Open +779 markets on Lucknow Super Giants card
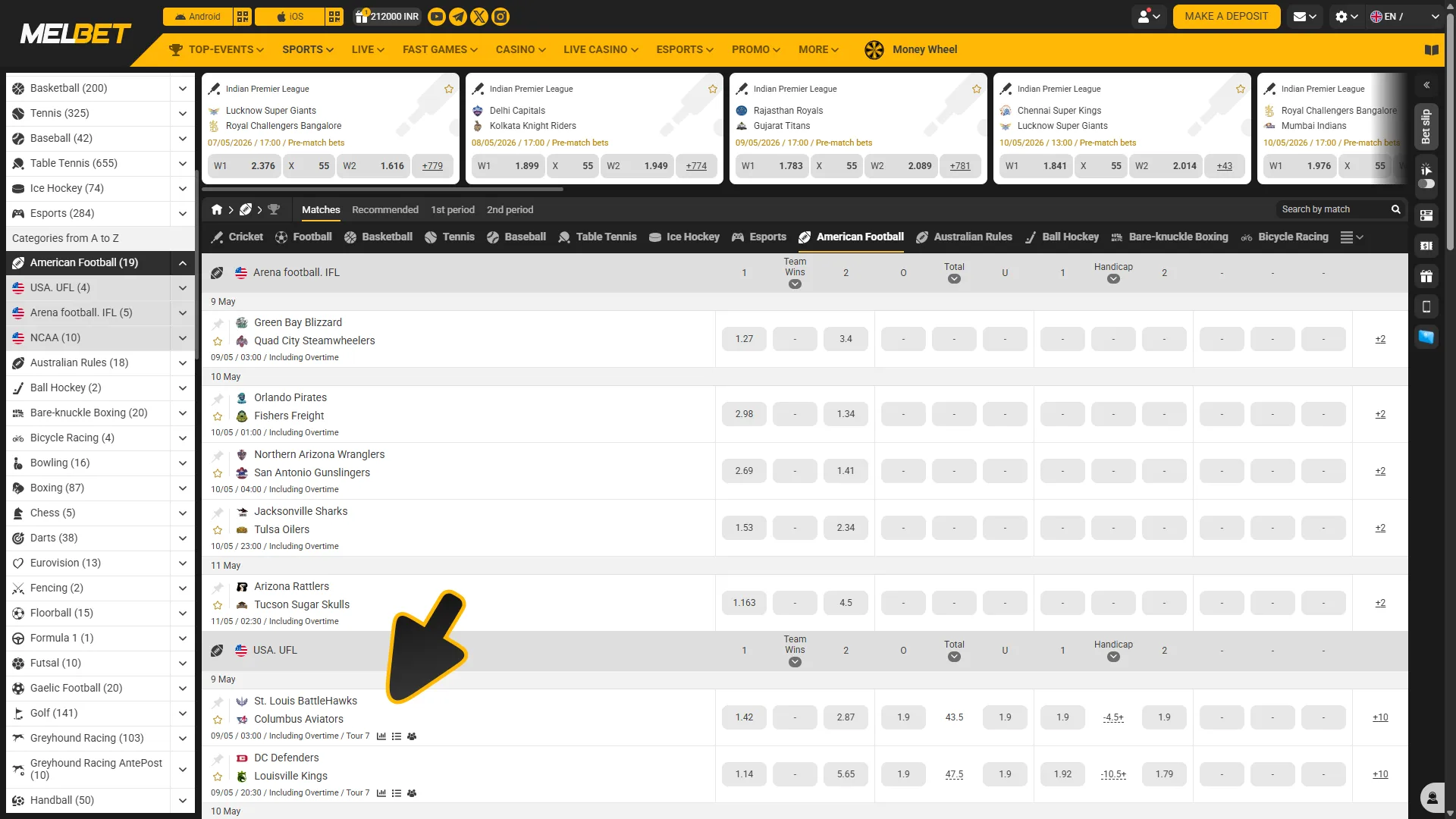The width and height of the screenshot is (1456, 819). coord(432,166)
